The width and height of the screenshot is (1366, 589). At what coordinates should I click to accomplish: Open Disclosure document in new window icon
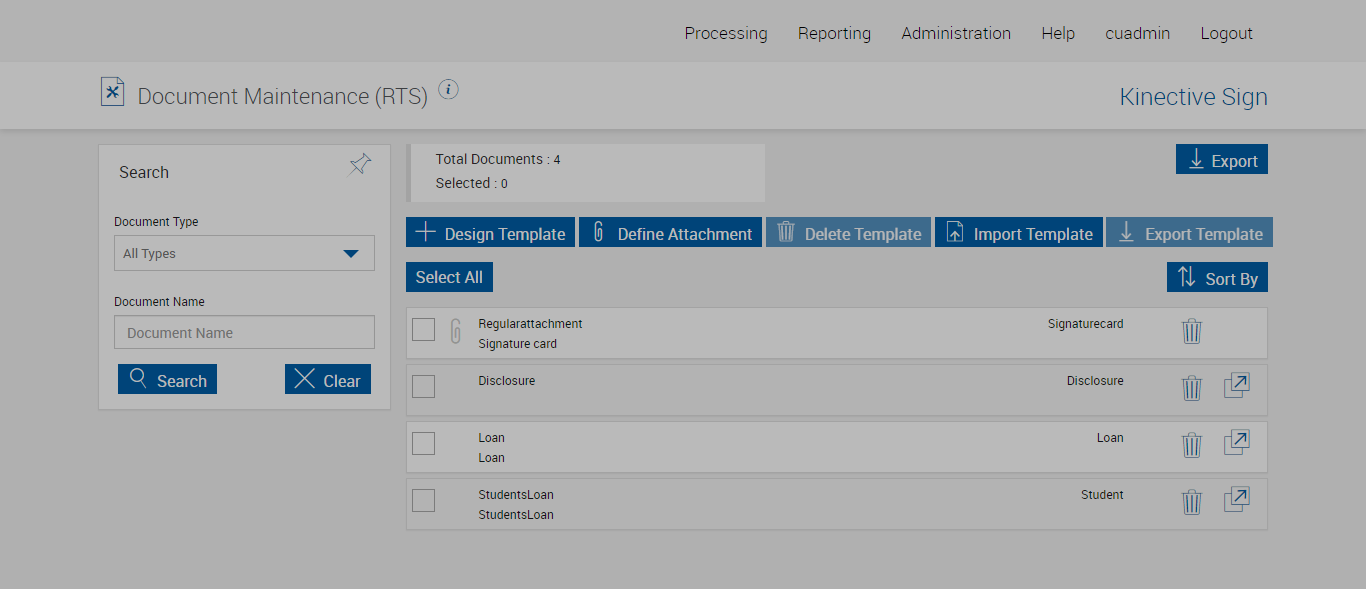point(1237,386)
